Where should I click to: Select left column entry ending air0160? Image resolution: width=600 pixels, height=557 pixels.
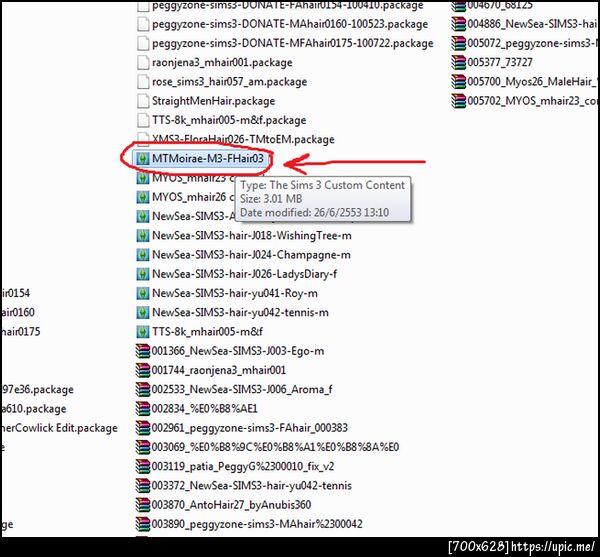tap(18, 313)
